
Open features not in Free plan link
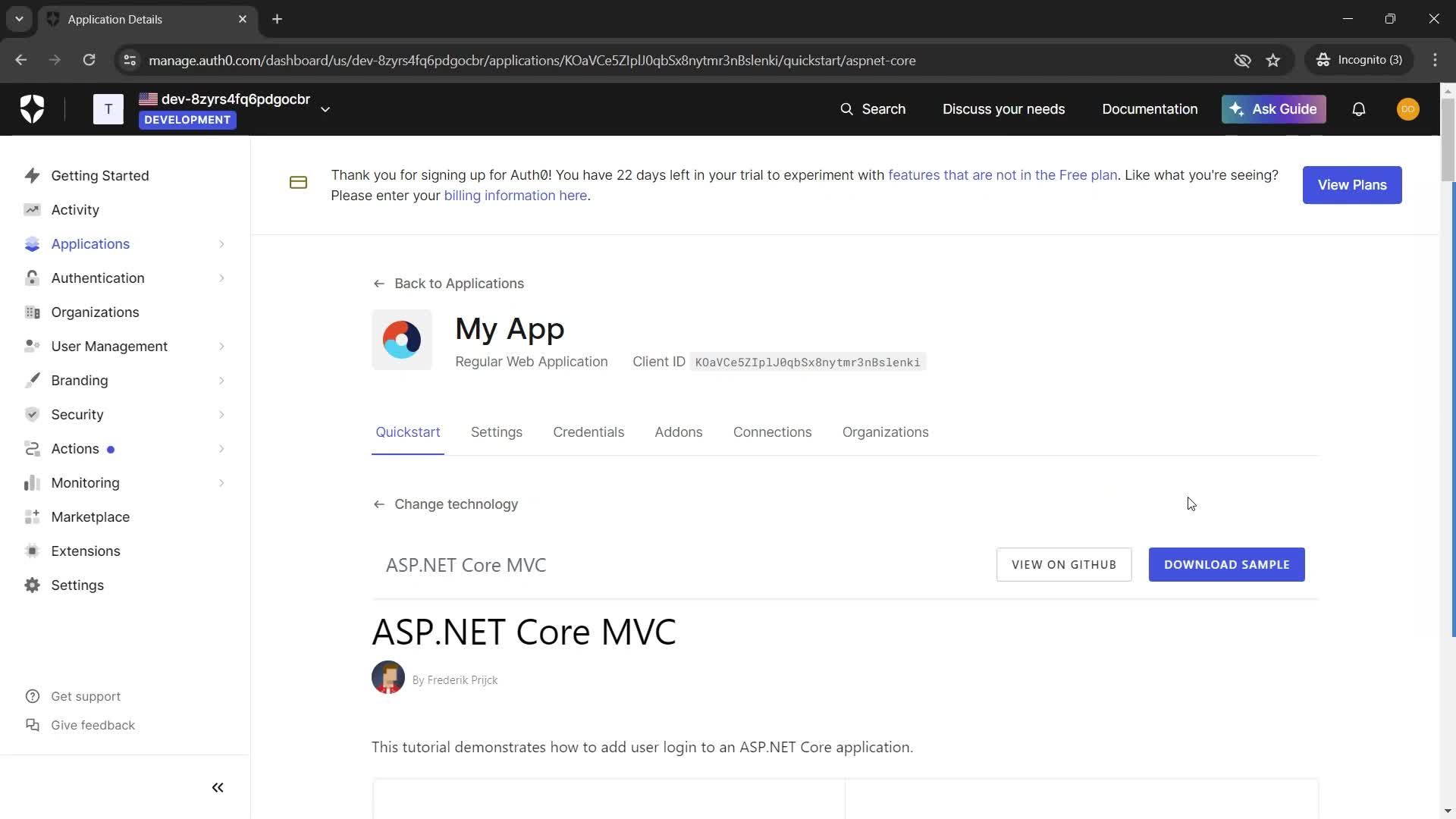(1003, 175)
